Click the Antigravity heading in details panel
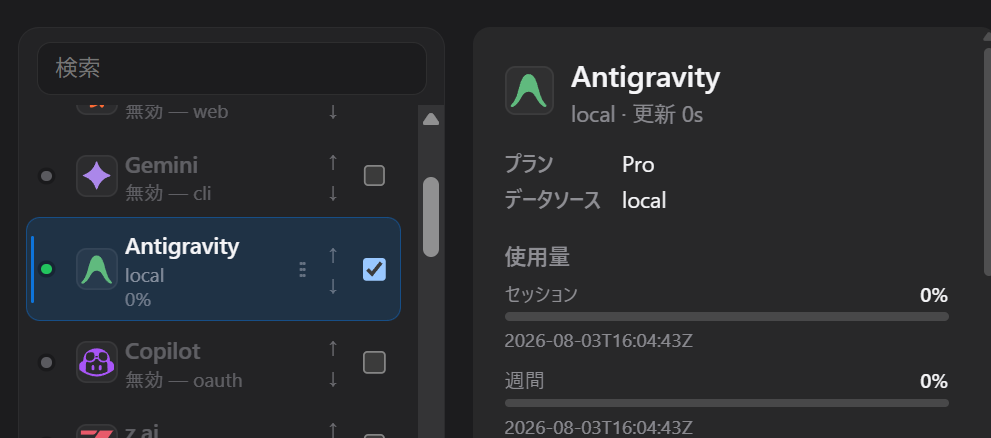 click(x=645, y=77)
